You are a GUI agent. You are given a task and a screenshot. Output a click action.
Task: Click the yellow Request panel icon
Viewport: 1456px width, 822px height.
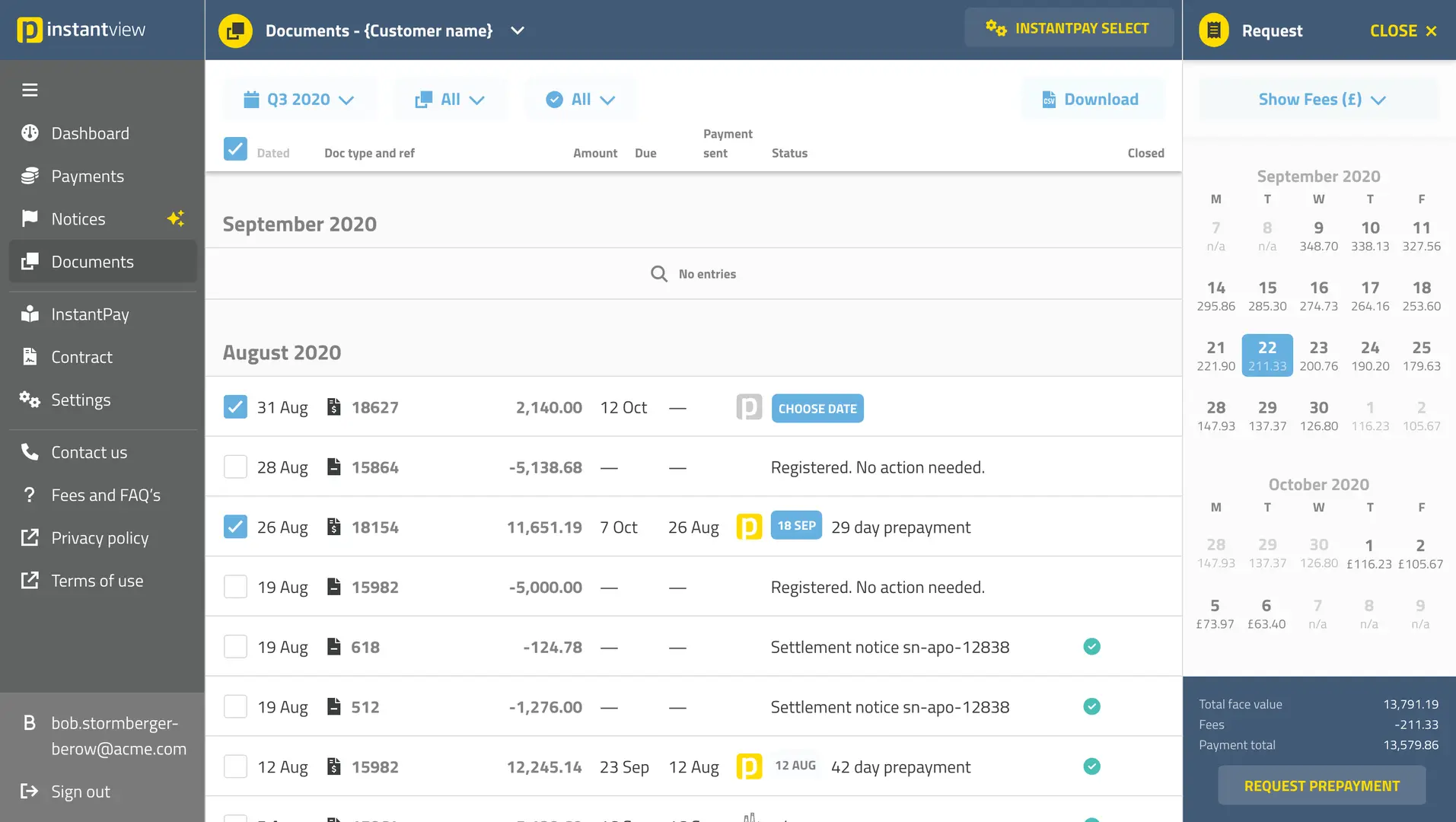pos(1213,30)
